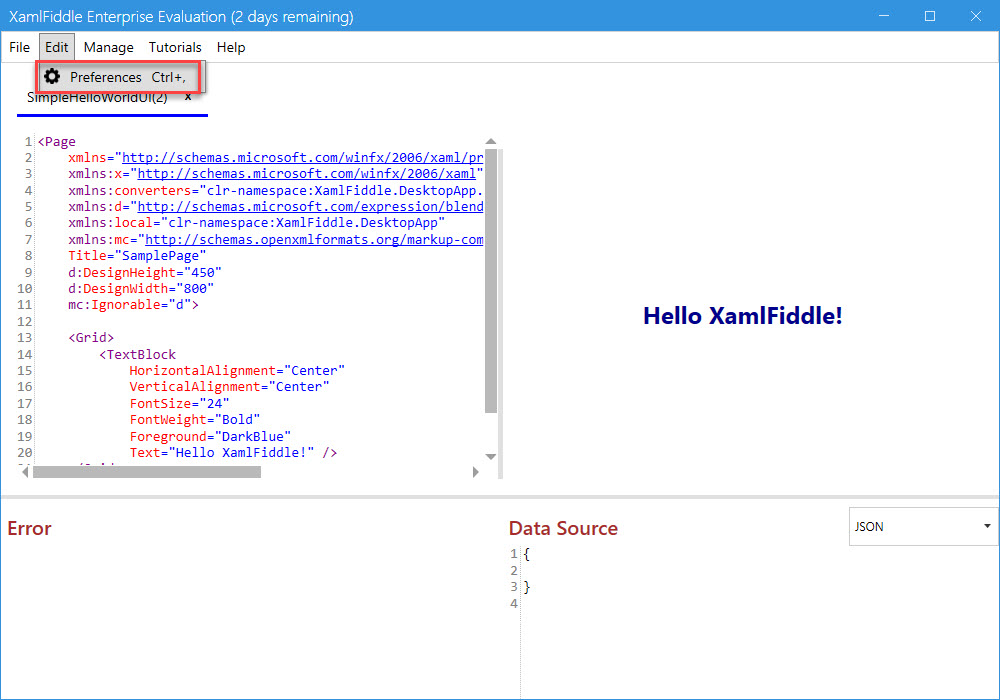Close the XamlFiddle window
The height and width of the screenshot is (700, 1000).
coord(976,16)
